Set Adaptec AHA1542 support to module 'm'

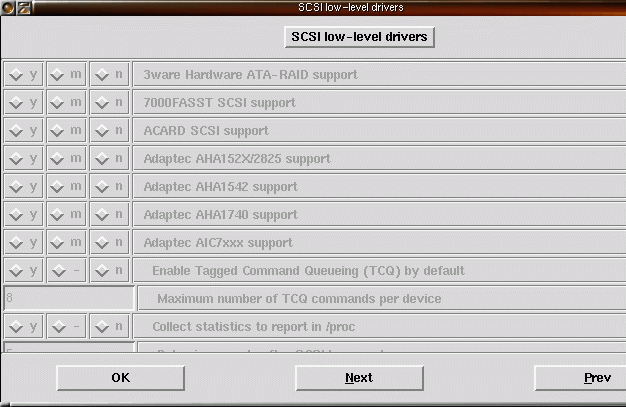click(x=66, y=186)
